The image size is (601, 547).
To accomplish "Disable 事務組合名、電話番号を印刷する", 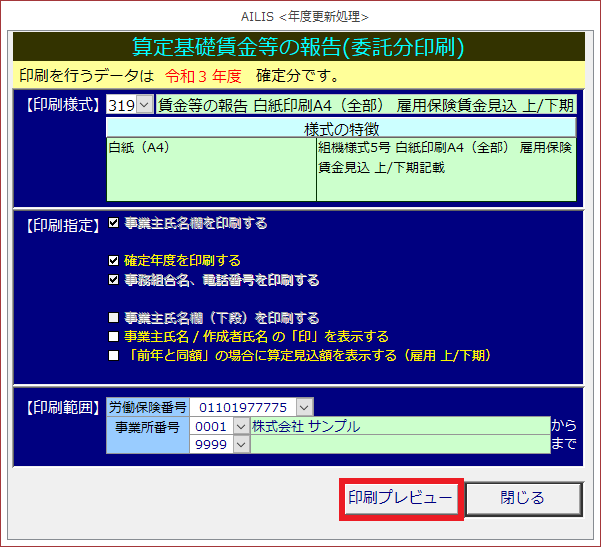I will coord(114,280).
